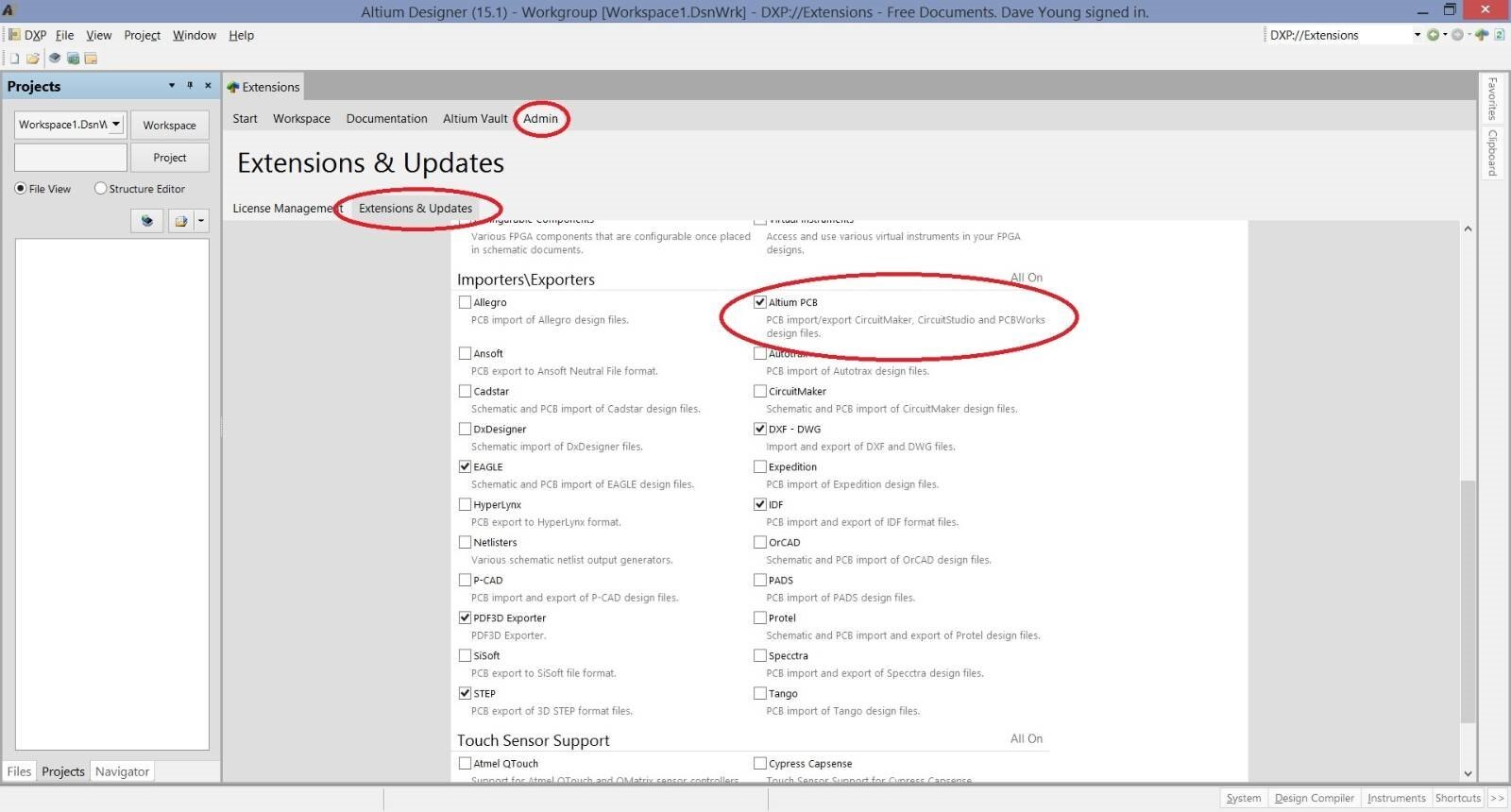Uncheck the Altium PCB checkbox

(x=760, y=302)
